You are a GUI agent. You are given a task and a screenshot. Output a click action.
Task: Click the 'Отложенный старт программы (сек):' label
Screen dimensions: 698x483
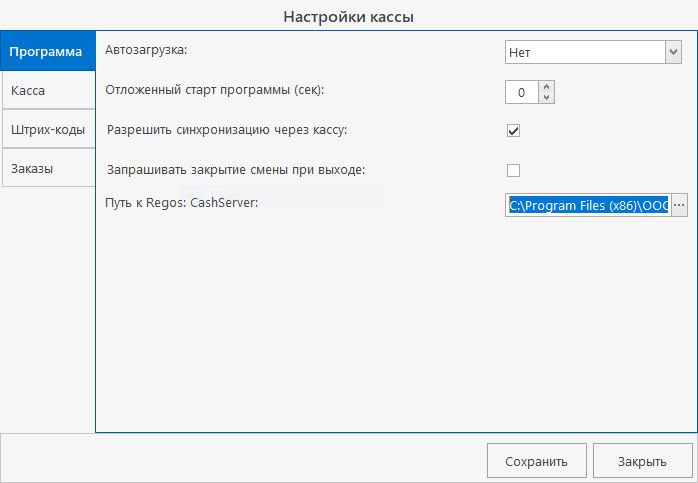tap(215, 89)
